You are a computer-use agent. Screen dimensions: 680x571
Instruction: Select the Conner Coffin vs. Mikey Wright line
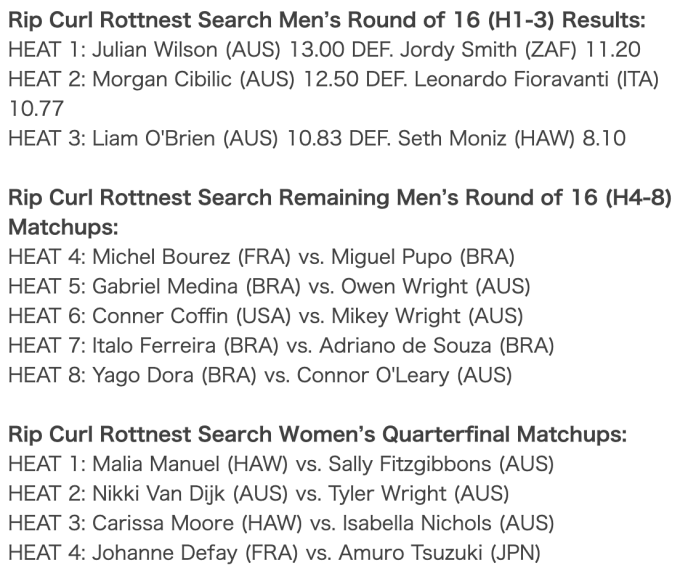point(266,316)
